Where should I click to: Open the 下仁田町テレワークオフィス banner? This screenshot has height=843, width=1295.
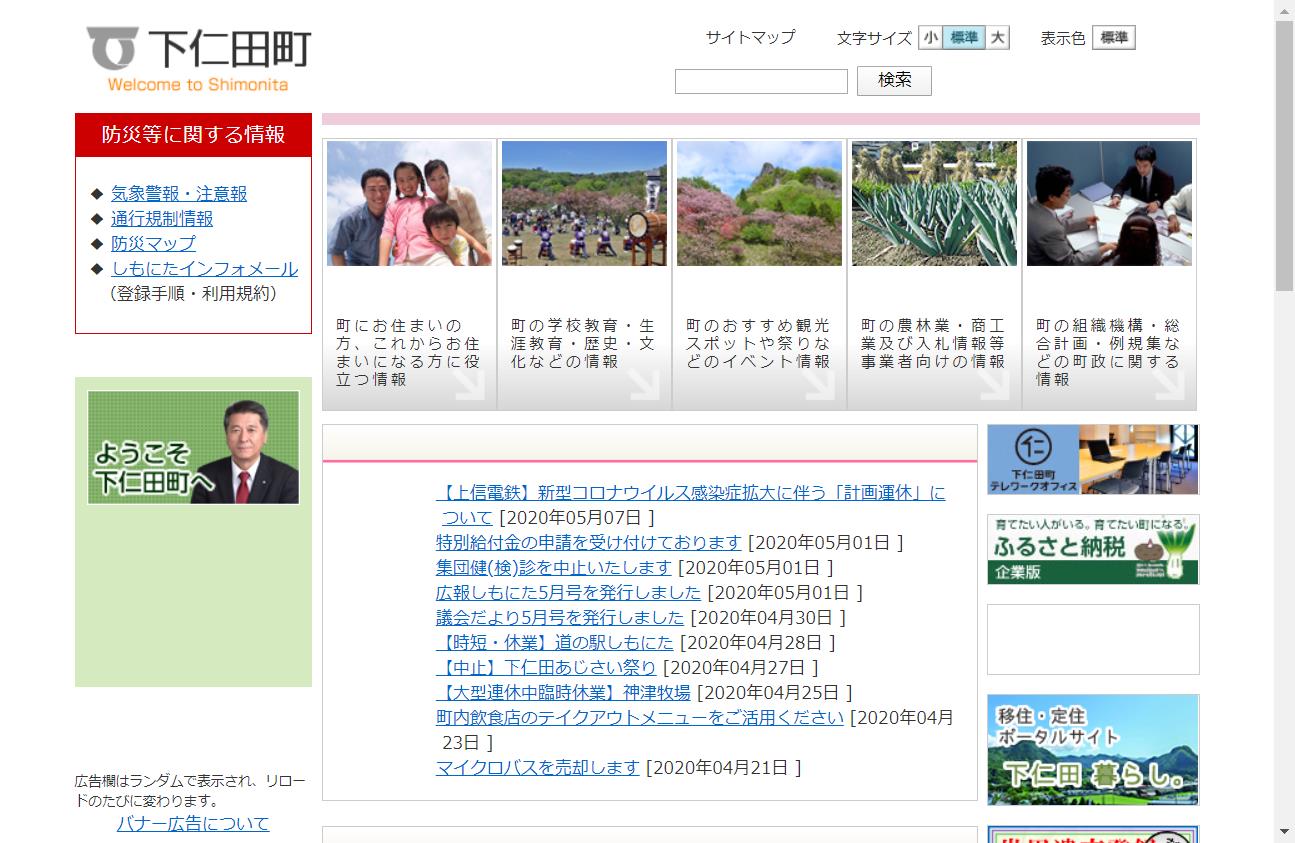[1092, 459]
